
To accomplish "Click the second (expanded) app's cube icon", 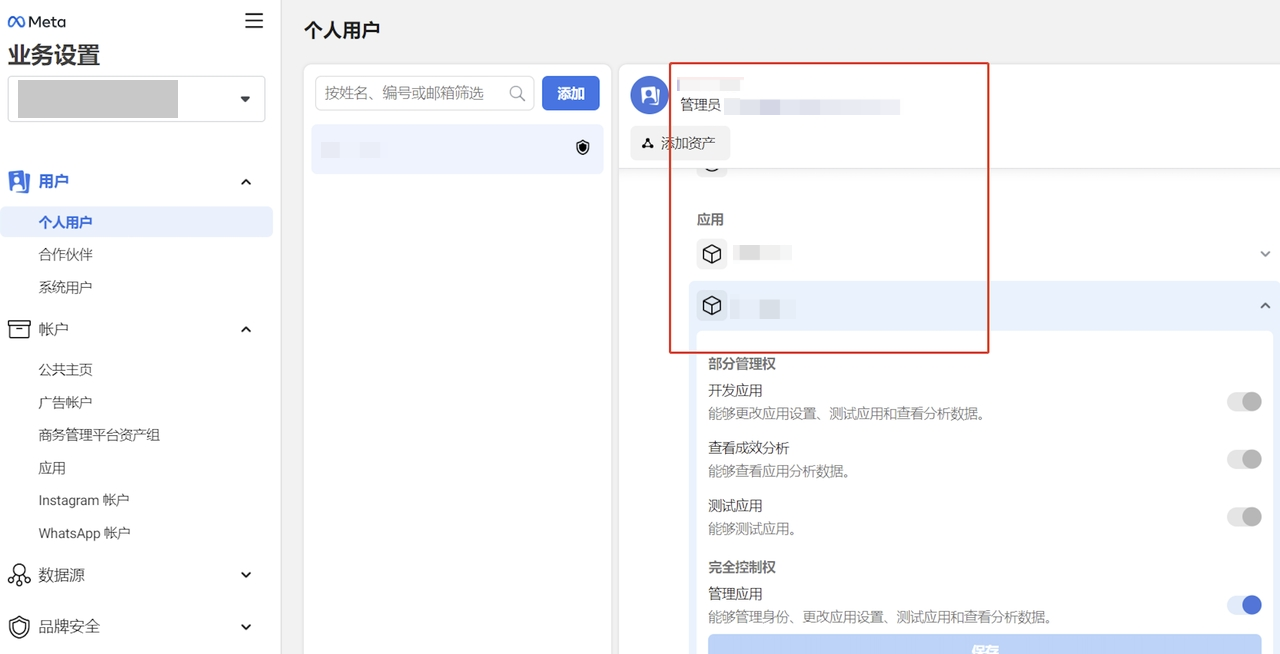I will [712, 306].
